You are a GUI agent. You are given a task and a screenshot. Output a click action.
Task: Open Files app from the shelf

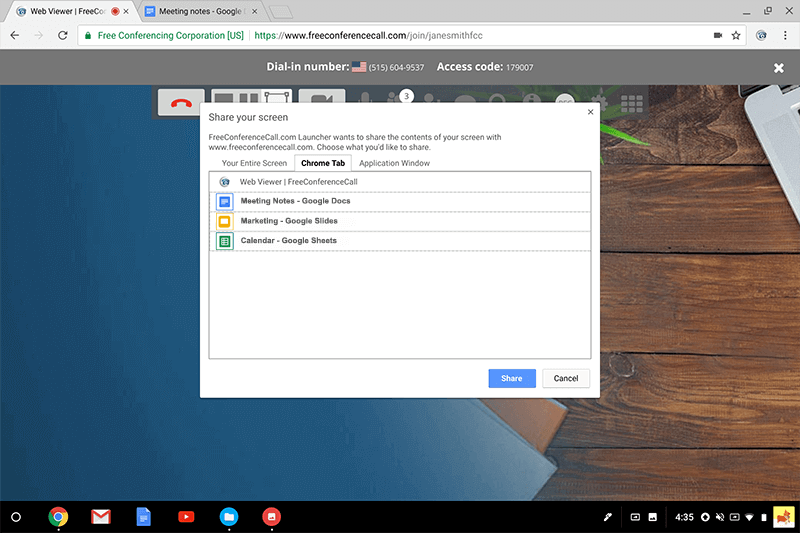point(229,517)
